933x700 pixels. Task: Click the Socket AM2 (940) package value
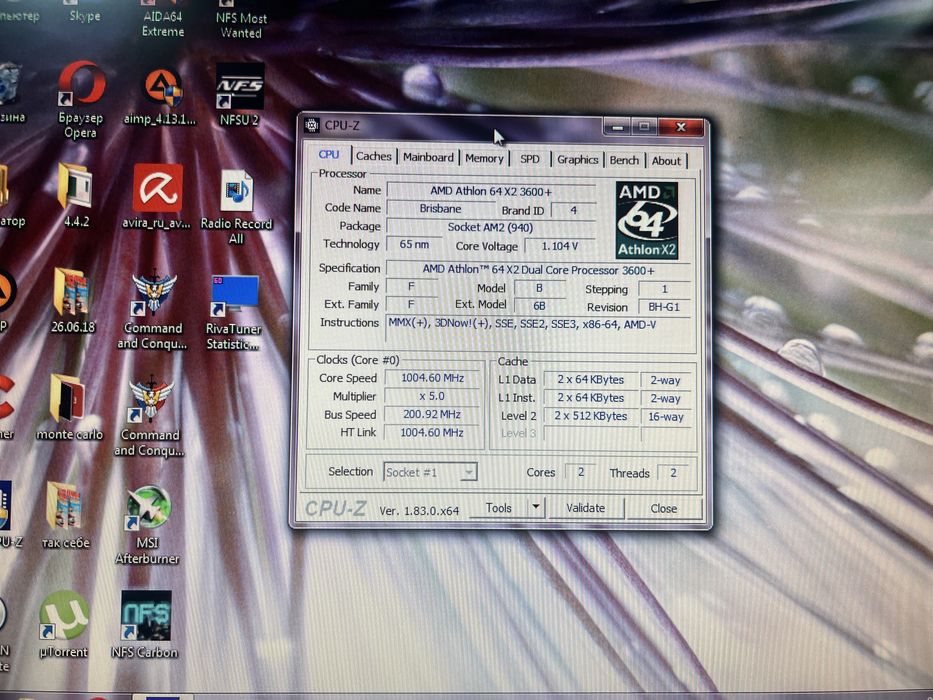point(490,227)
